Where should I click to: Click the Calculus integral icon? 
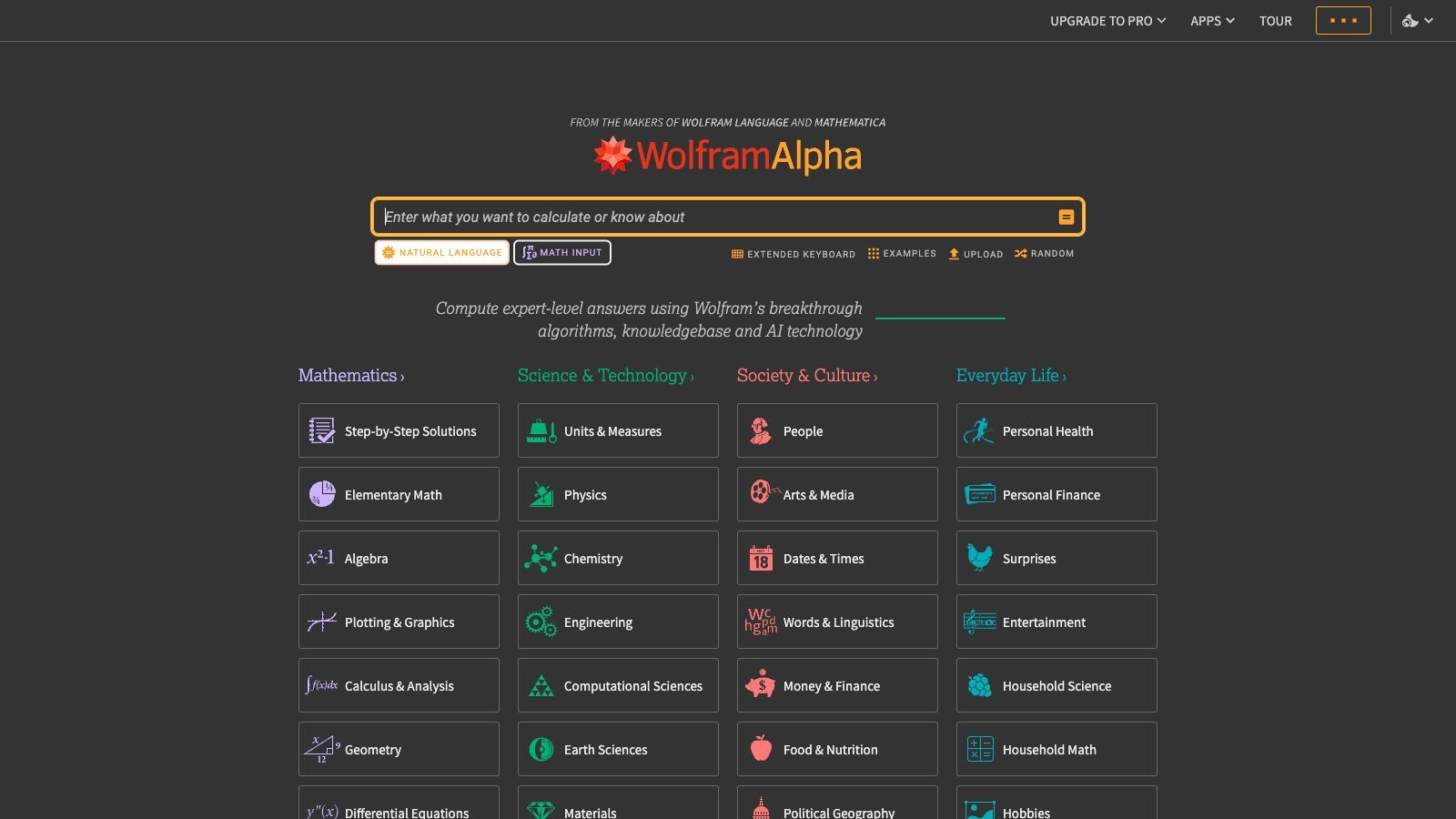[x=321, y=685]
